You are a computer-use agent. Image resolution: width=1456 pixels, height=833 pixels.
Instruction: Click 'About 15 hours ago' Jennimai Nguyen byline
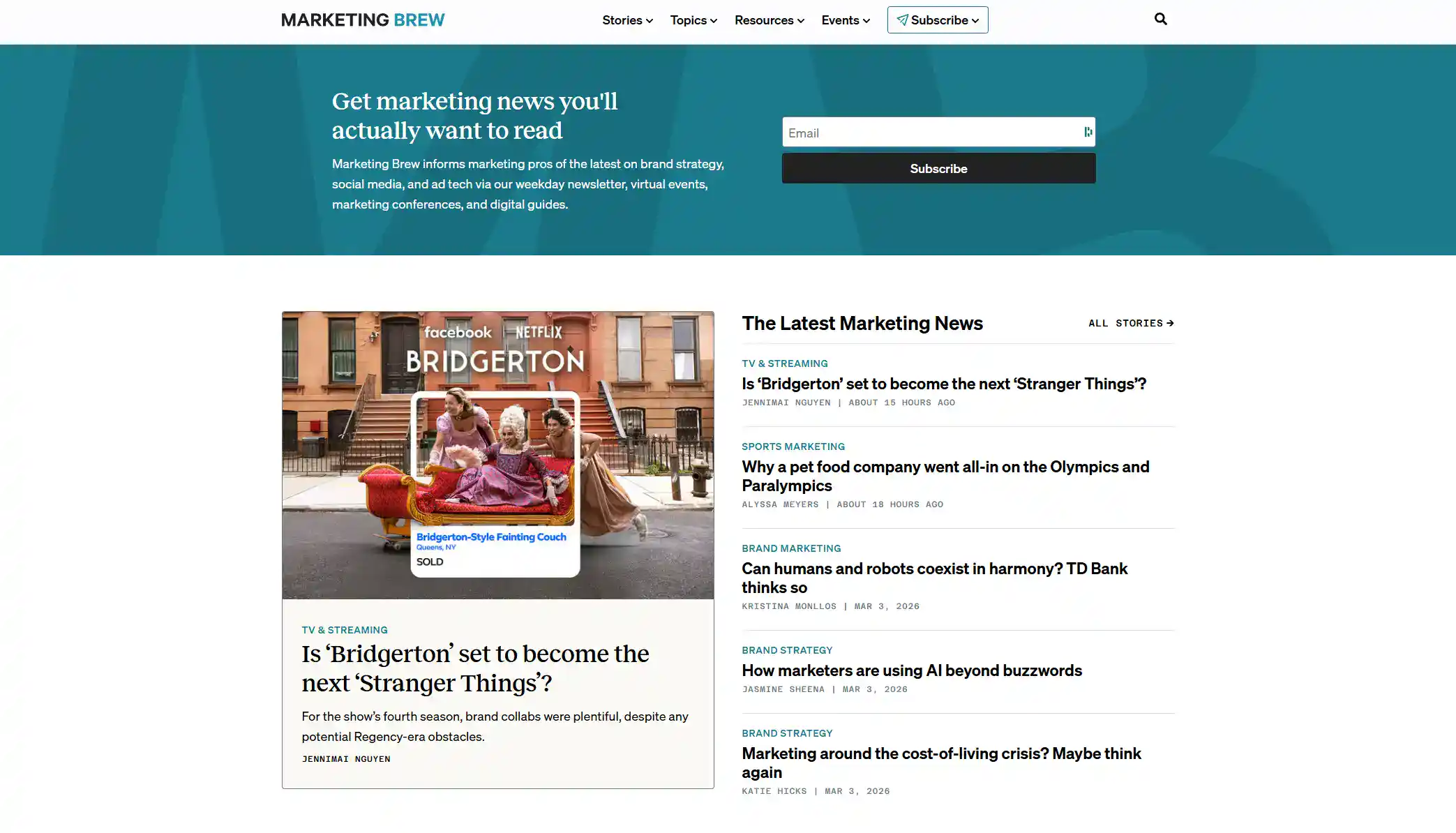(848, 403)
